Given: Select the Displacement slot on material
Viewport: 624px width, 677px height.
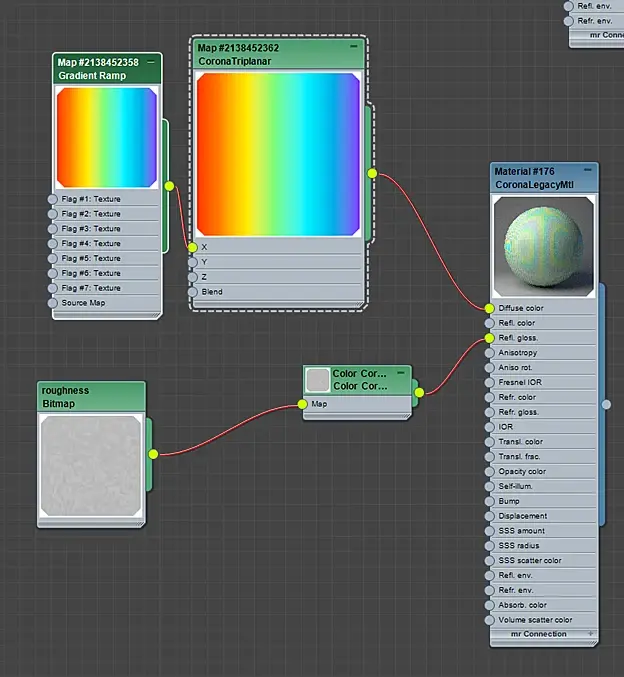Looking at the screenshot, I should pyautogui.click(x=543, y=516).
